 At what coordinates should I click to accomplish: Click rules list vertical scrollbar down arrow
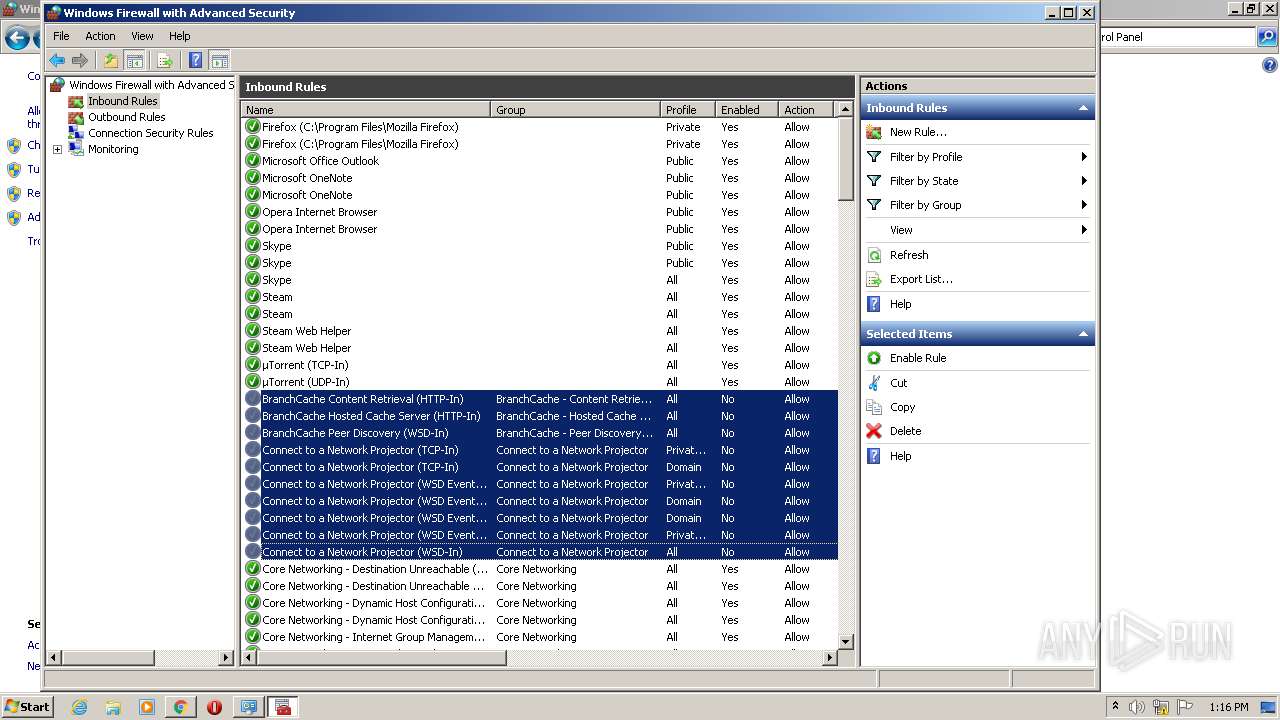846,641
